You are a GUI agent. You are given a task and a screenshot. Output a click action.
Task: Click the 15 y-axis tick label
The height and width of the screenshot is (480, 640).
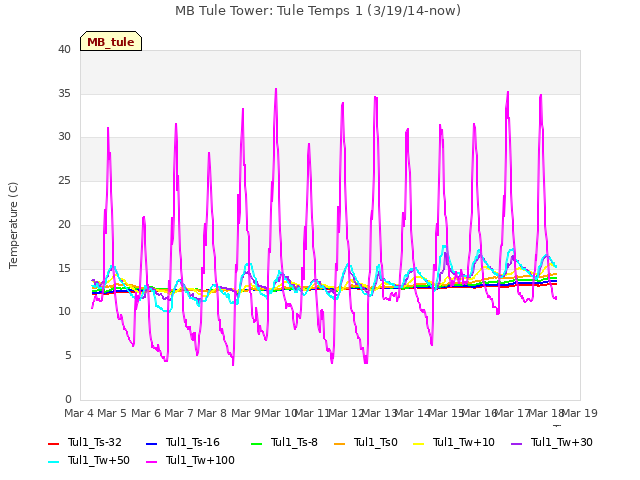[64, 268]
